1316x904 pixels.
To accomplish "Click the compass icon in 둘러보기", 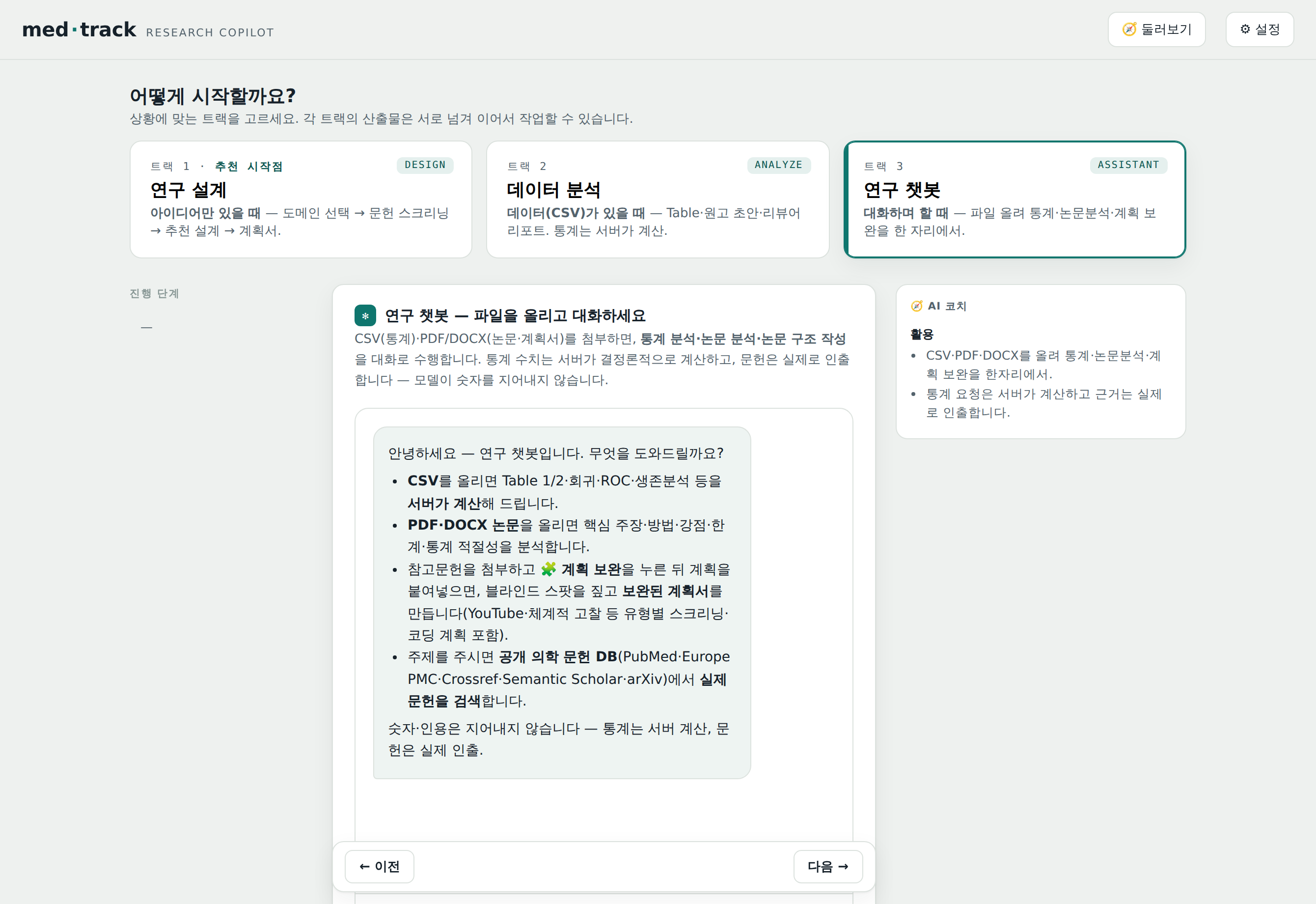I will (x=1129, y=29).
